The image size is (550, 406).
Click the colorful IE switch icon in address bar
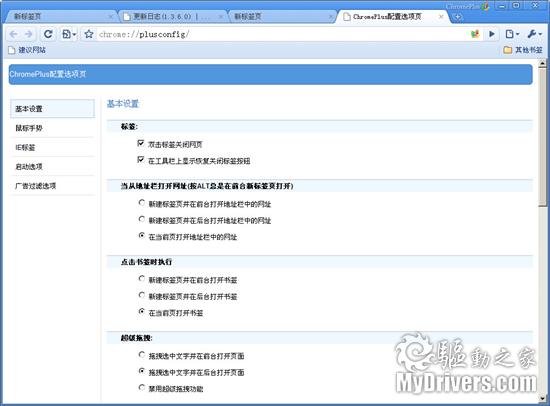tap(475, 34)
